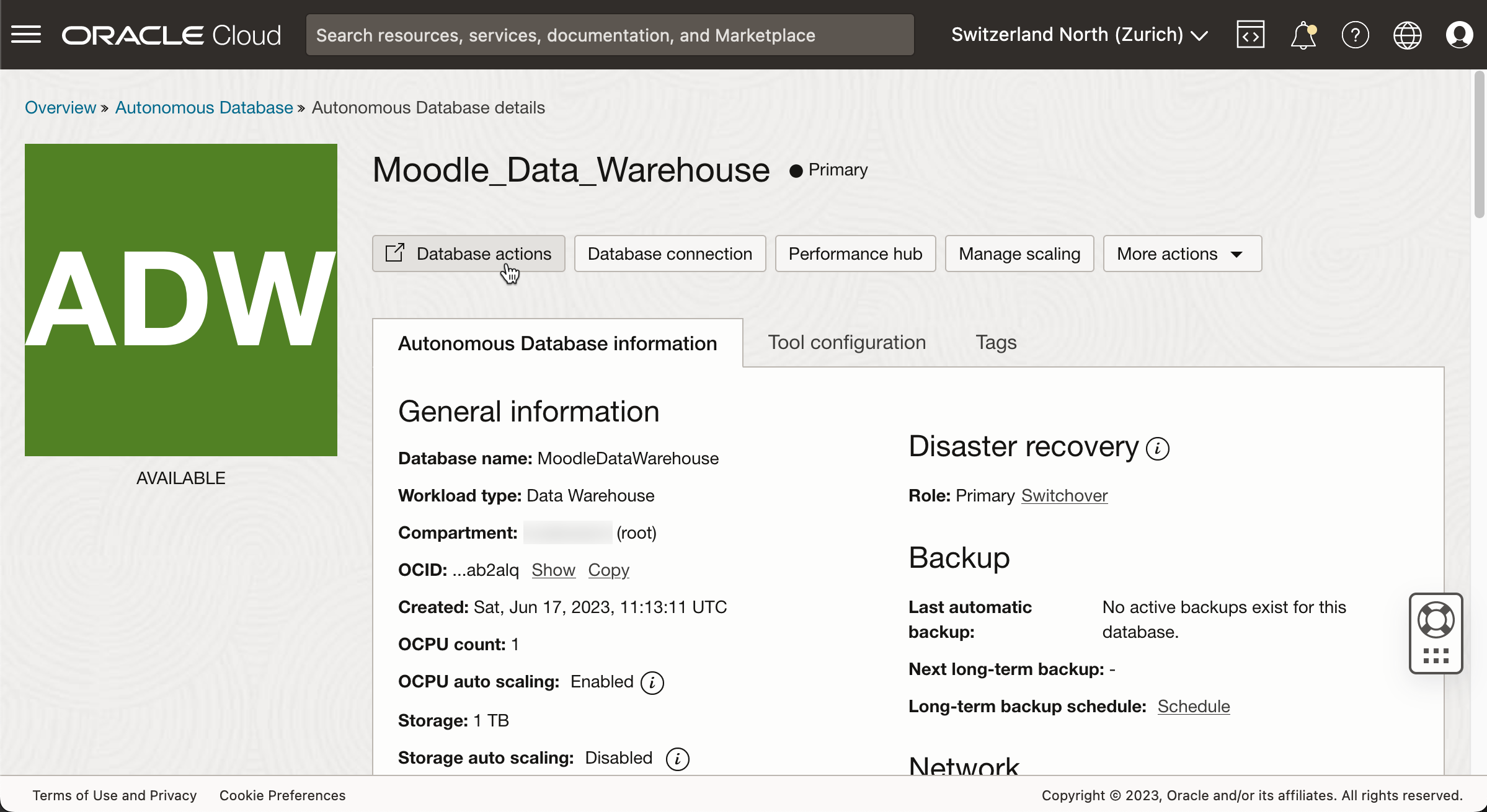Click the Switchover link
The height and width of the screenshot is (812, 1487).
[1064, 495]
